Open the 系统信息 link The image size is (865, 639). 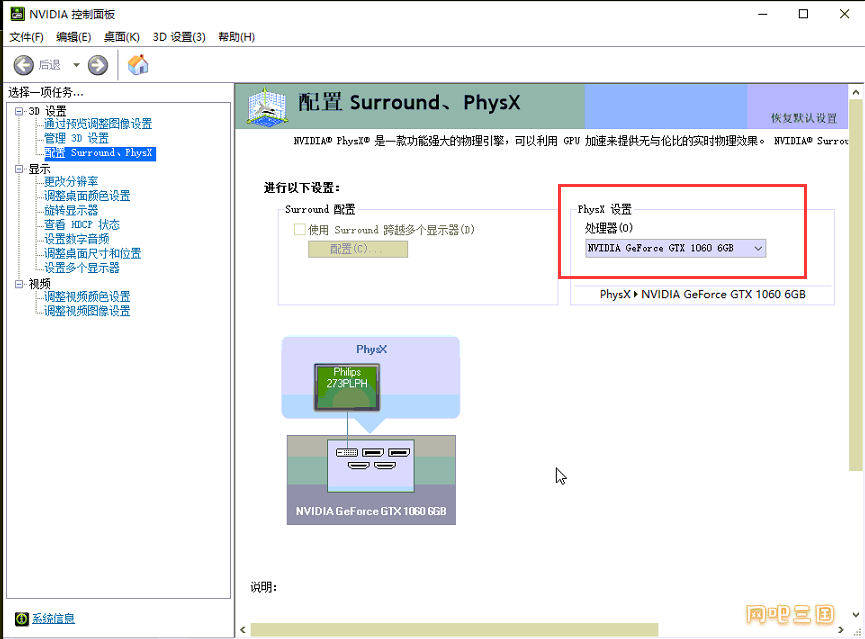click(x=53, y=619)
